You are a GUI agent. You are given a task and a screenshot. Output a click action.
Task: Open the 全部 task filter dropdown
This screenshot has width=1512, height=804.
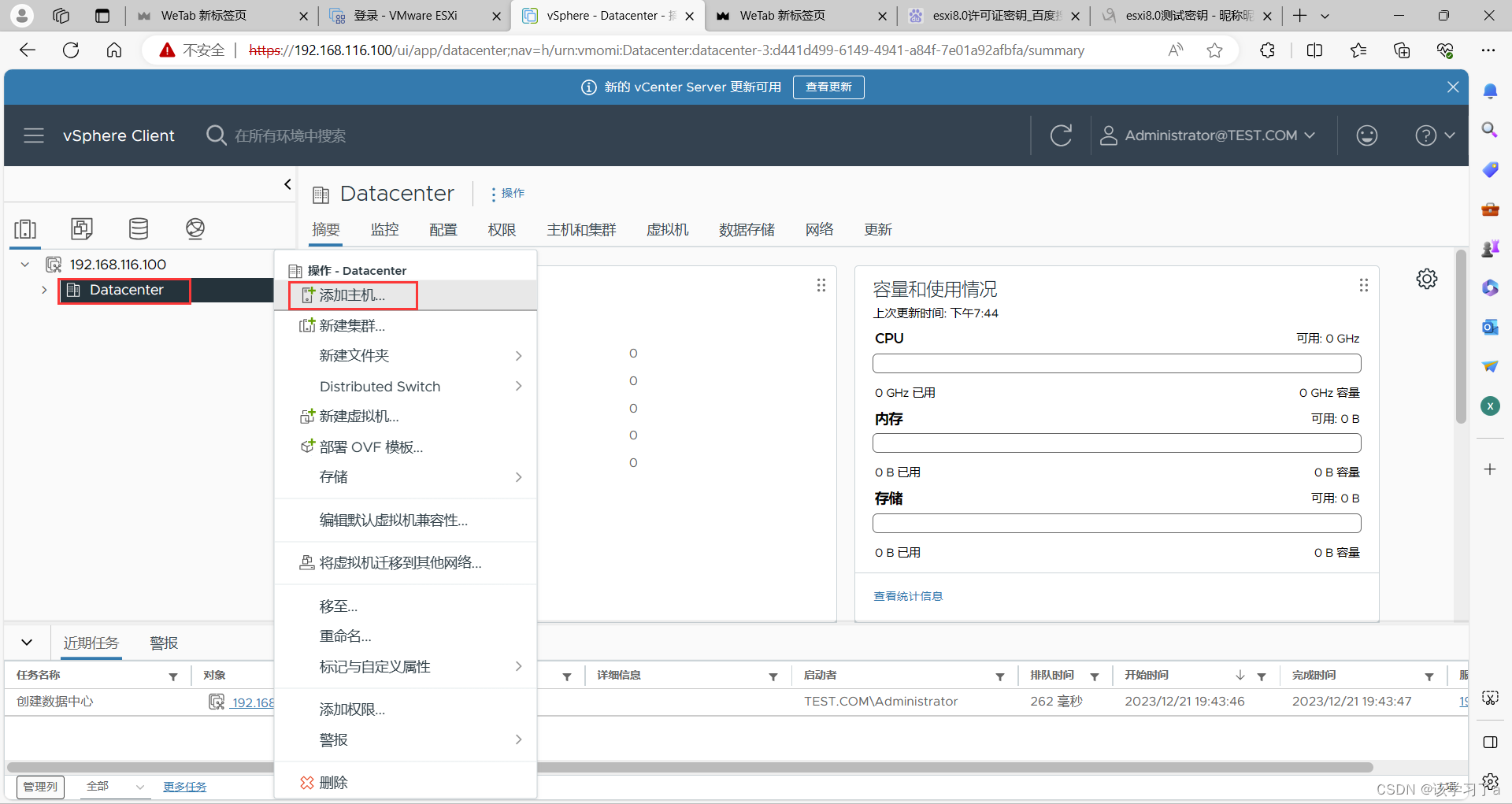coord(115,787)
